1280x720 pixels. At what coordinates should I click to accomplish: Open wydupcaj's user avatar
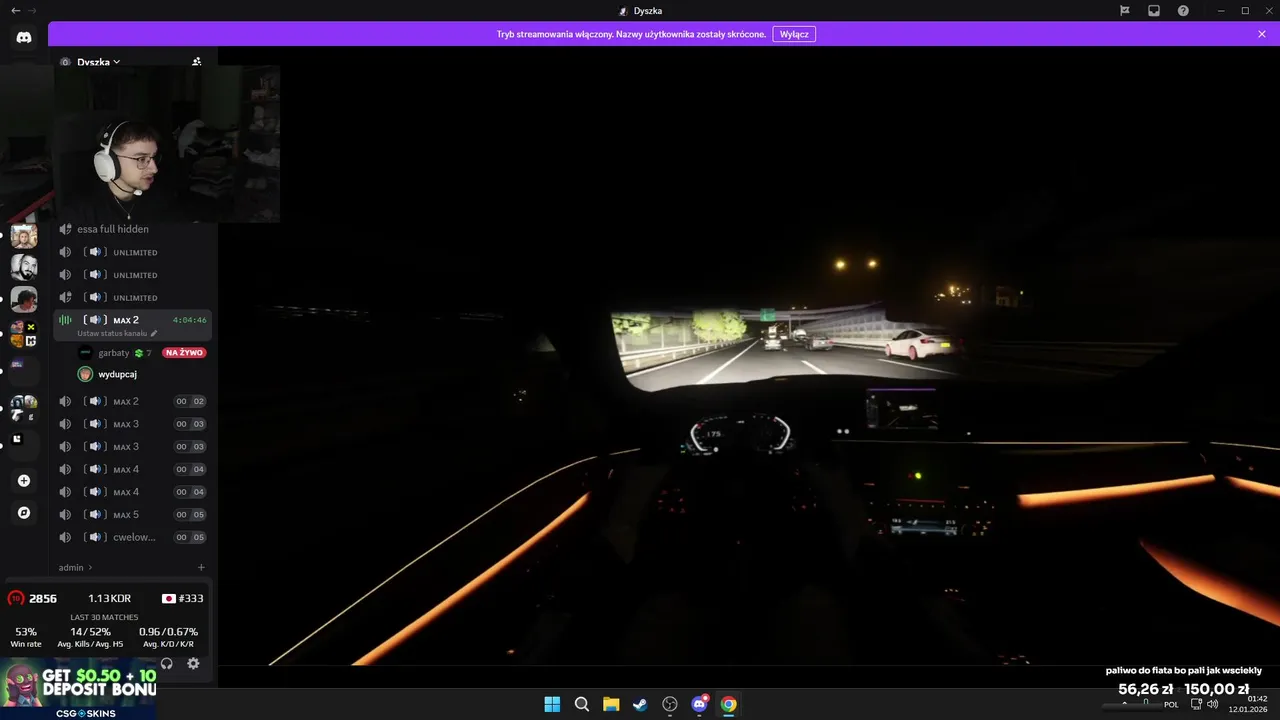(85, 374)
